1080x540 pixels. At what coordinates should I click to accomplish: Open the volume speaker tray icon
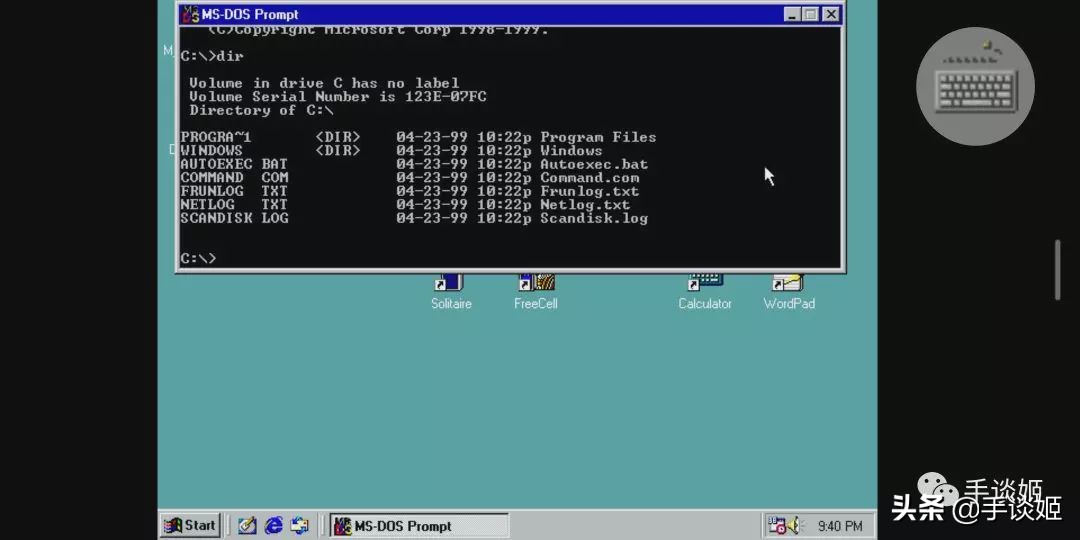(x=793, y=526)
